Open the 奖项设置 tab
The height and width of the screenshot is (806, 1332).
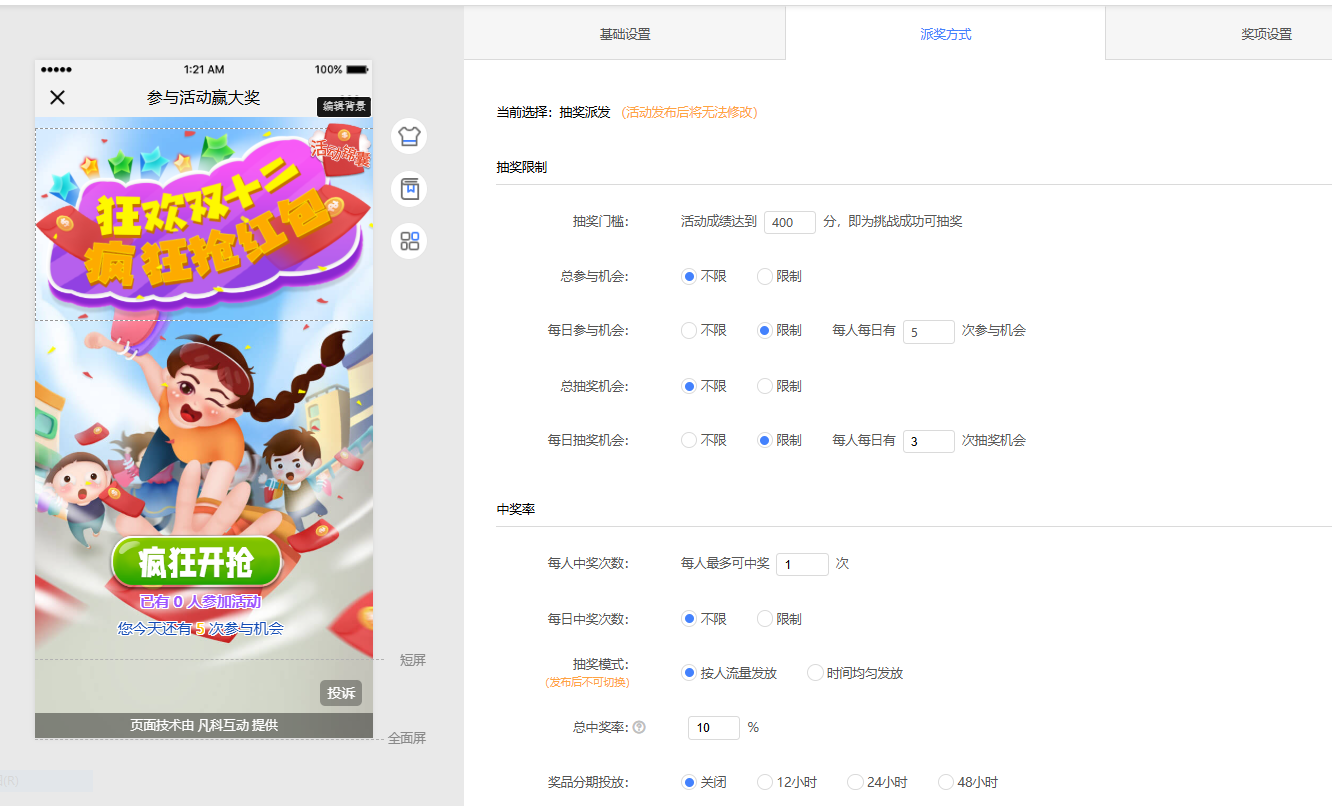[1266, 34]
